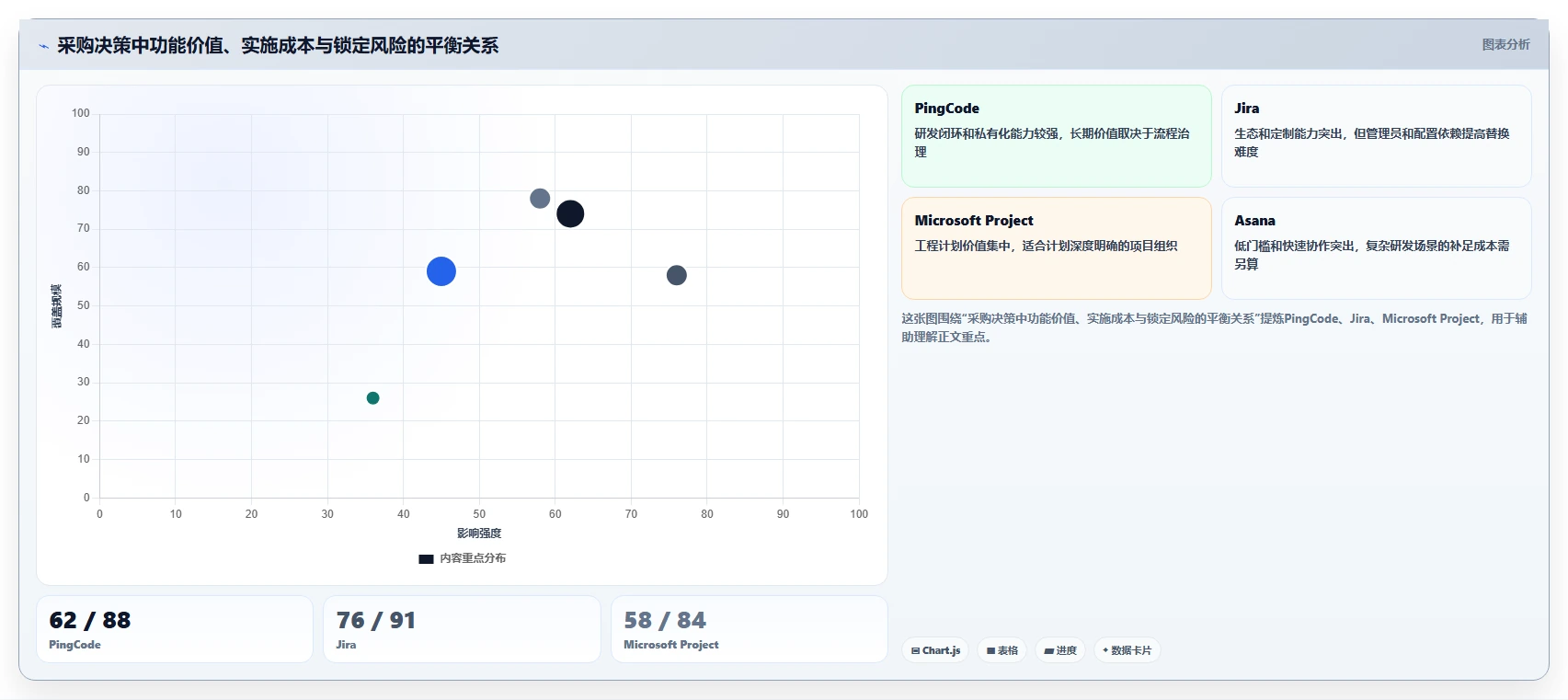Click the 76 / 91 Jira stat card
Screen dimensions: 1568x700
[462, 629]
